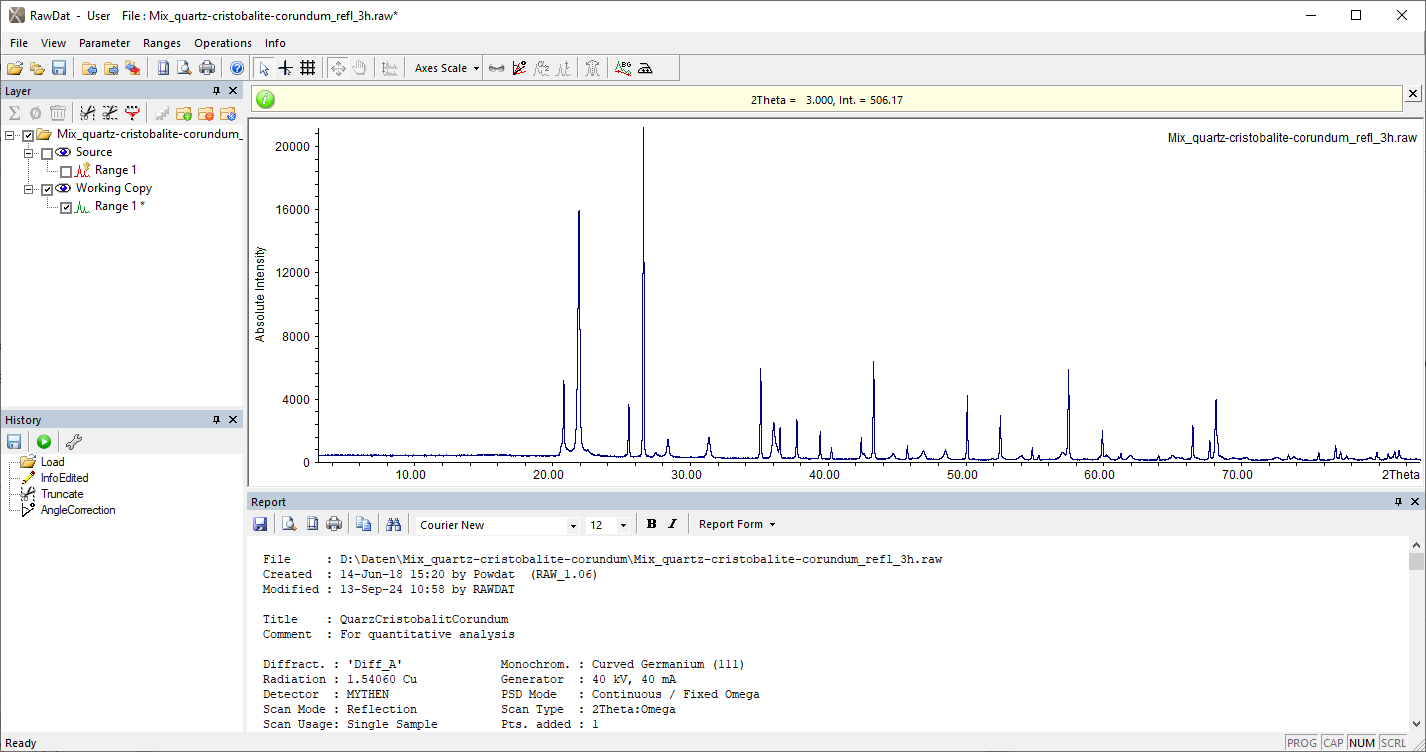The width and height of the screenshot is (1426, 752).
Task: Uncheck the Working Copy checkbox
Action: coord(47,189)
